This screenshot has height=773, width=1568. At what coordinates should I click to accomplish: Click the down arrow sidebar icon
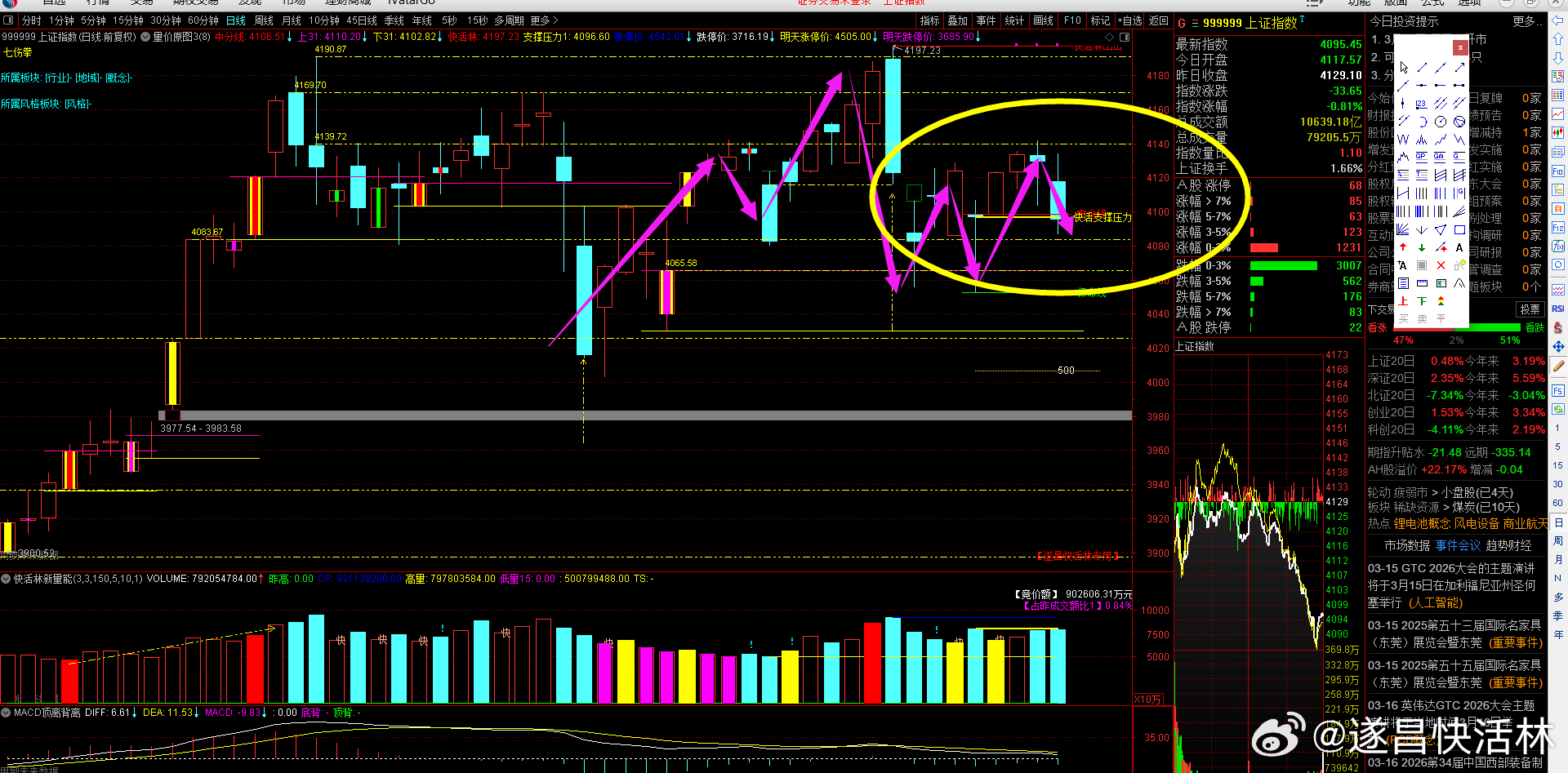tap(1558, 57)
